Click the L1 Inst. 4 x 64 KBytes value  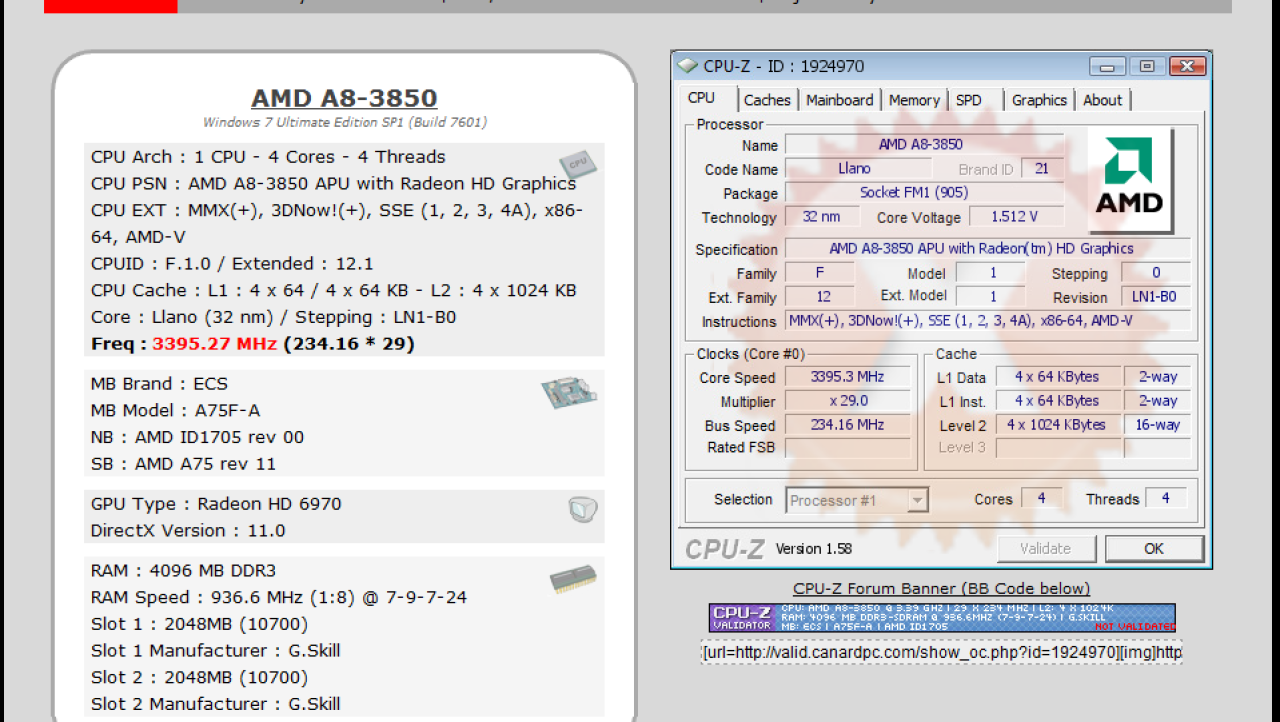click(x=1057, y=401)
